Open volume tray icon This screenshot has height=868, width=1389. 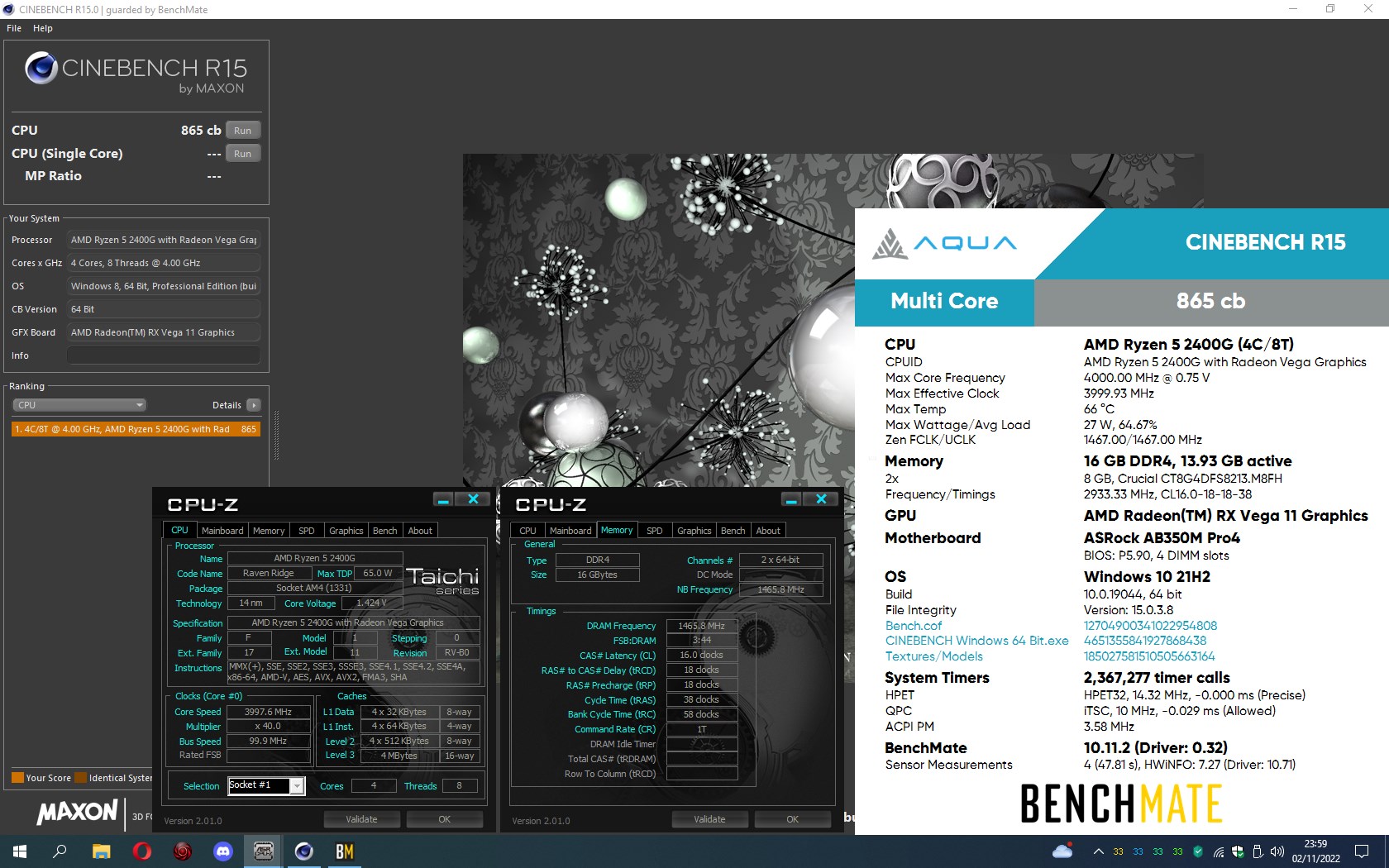click(1277, 851)
